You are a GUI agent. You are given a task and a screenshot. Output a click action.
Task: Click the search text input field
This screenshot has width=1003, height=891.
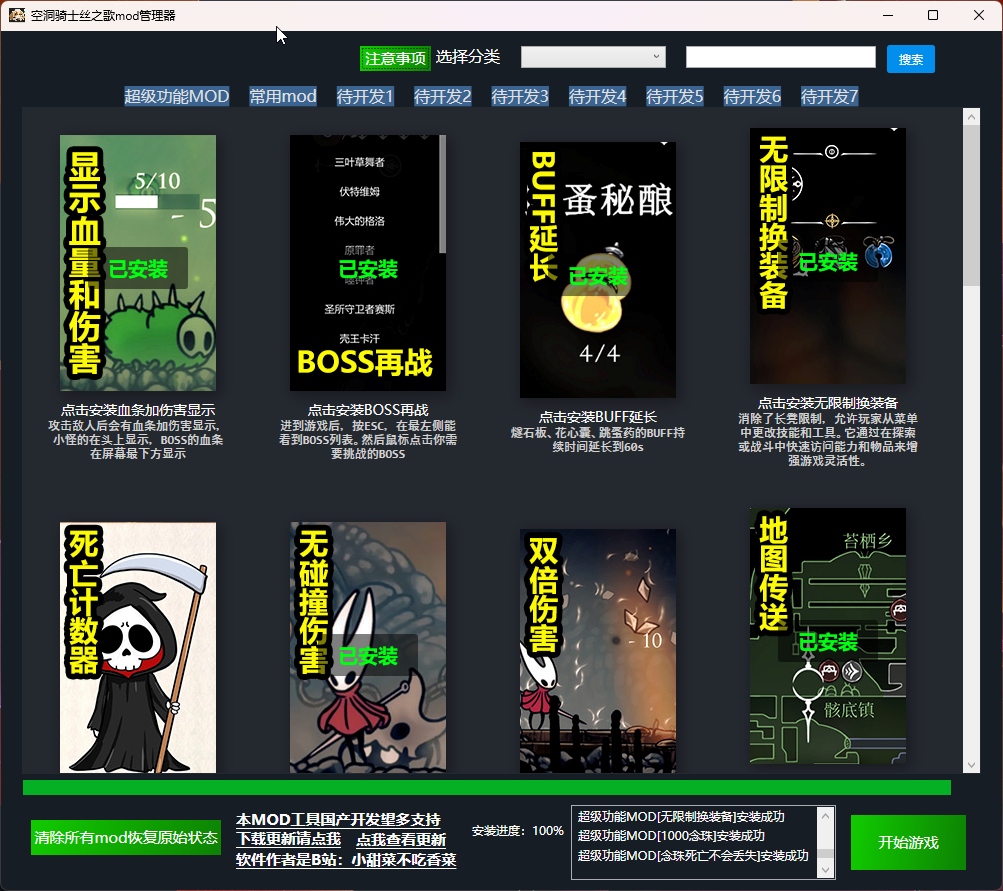[x=780, y=57]
